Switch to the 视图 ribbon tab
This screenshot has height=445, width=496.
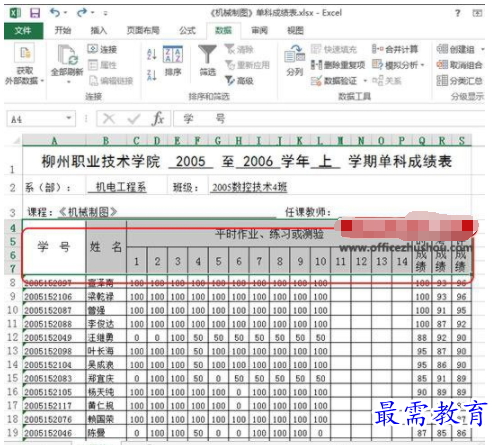(295, 31)
